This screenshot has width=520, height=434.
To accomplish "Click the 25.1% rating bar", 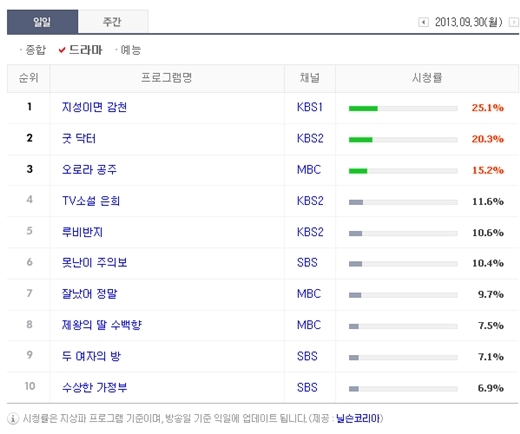I will click(403, 108).
